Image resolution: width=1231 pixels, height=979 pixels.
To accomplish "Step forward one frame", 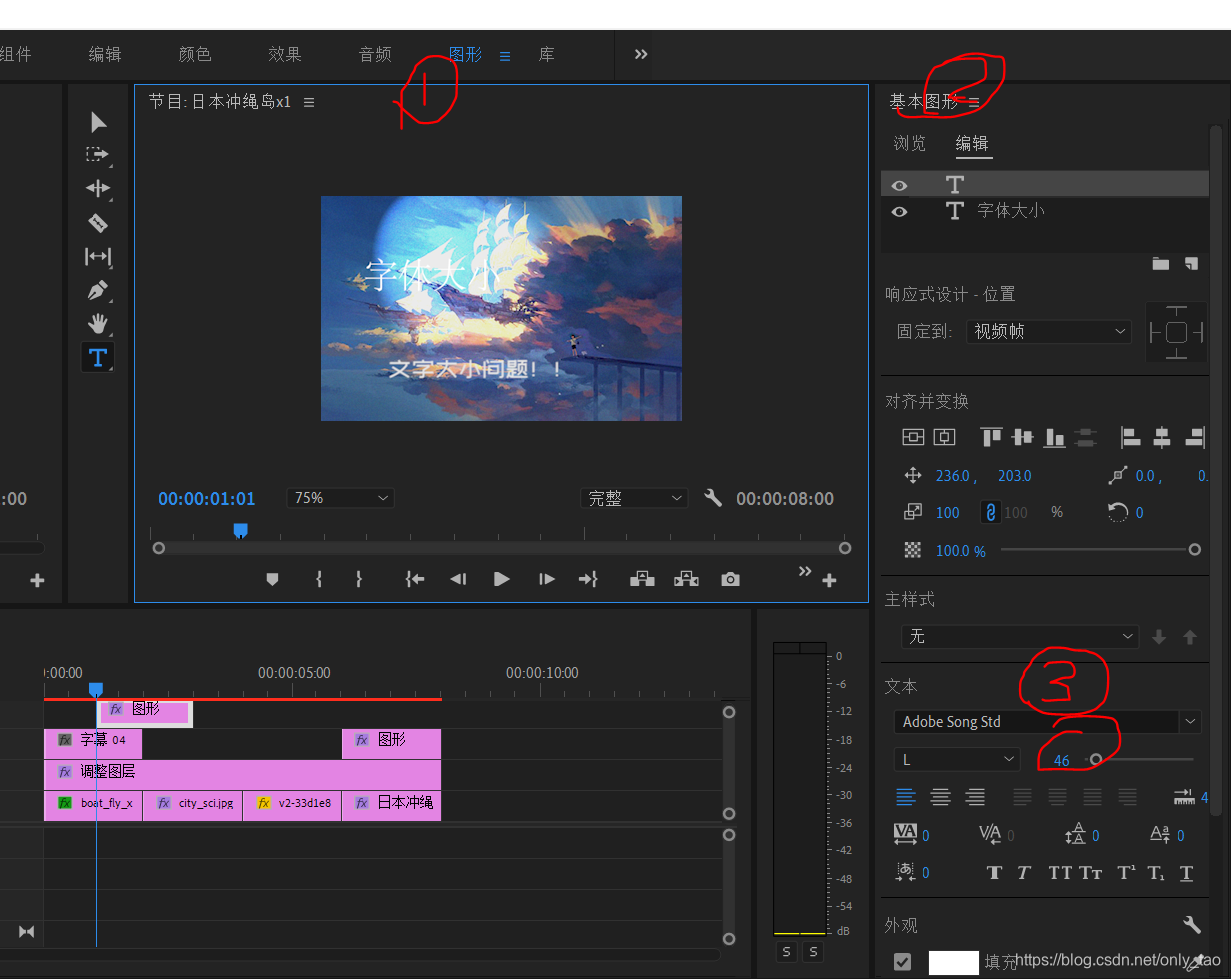I will click(546, 579).
